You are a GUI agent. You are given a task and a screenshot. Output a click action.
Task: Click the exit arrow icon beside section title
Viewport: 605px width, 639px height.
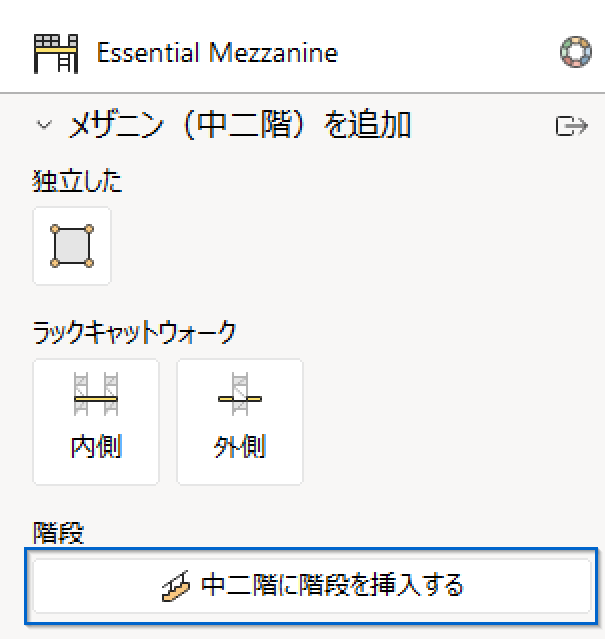(x=572, y=126)
